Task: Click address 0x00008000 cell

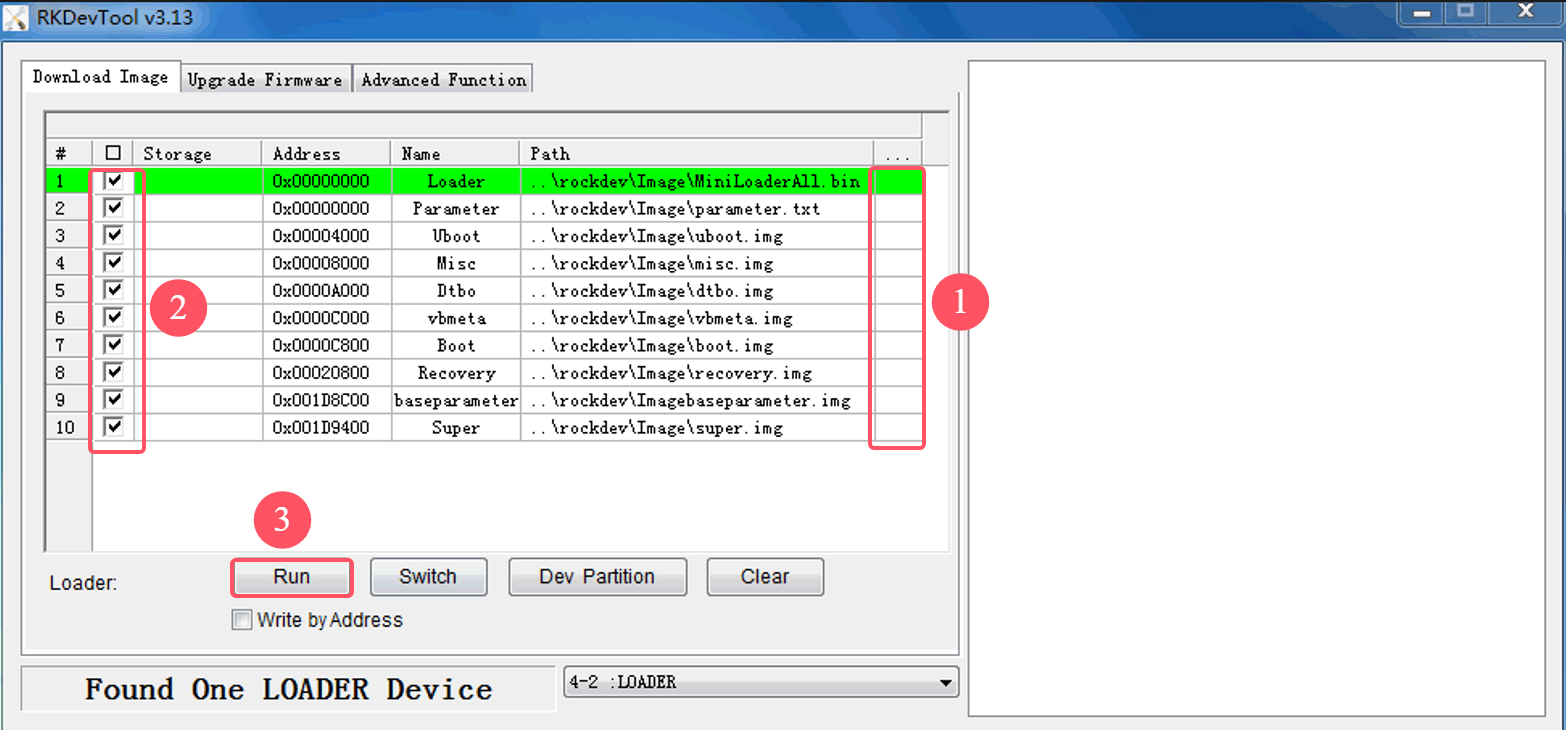Action: point(326,263)
